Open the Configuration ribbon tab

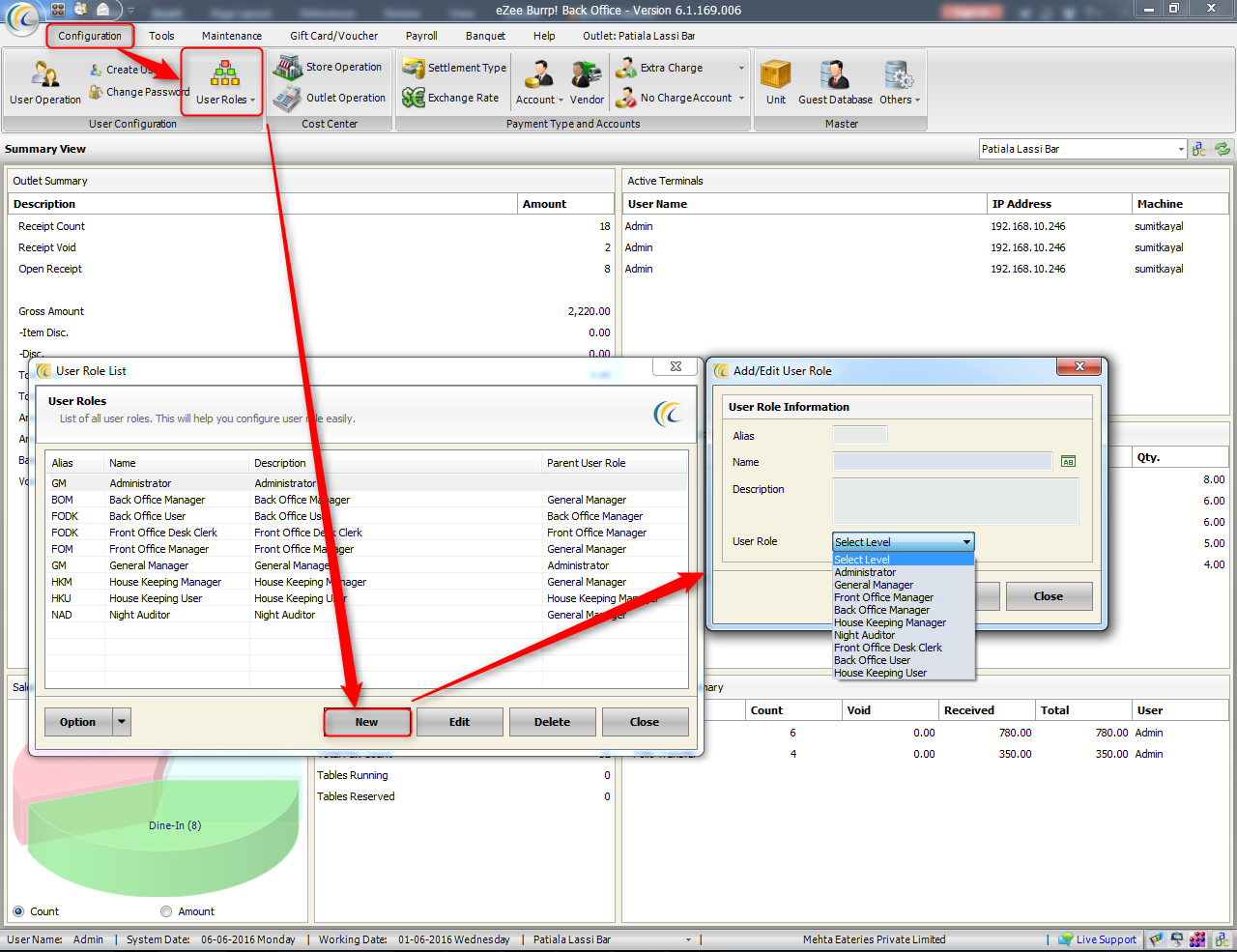coord(90,36)
